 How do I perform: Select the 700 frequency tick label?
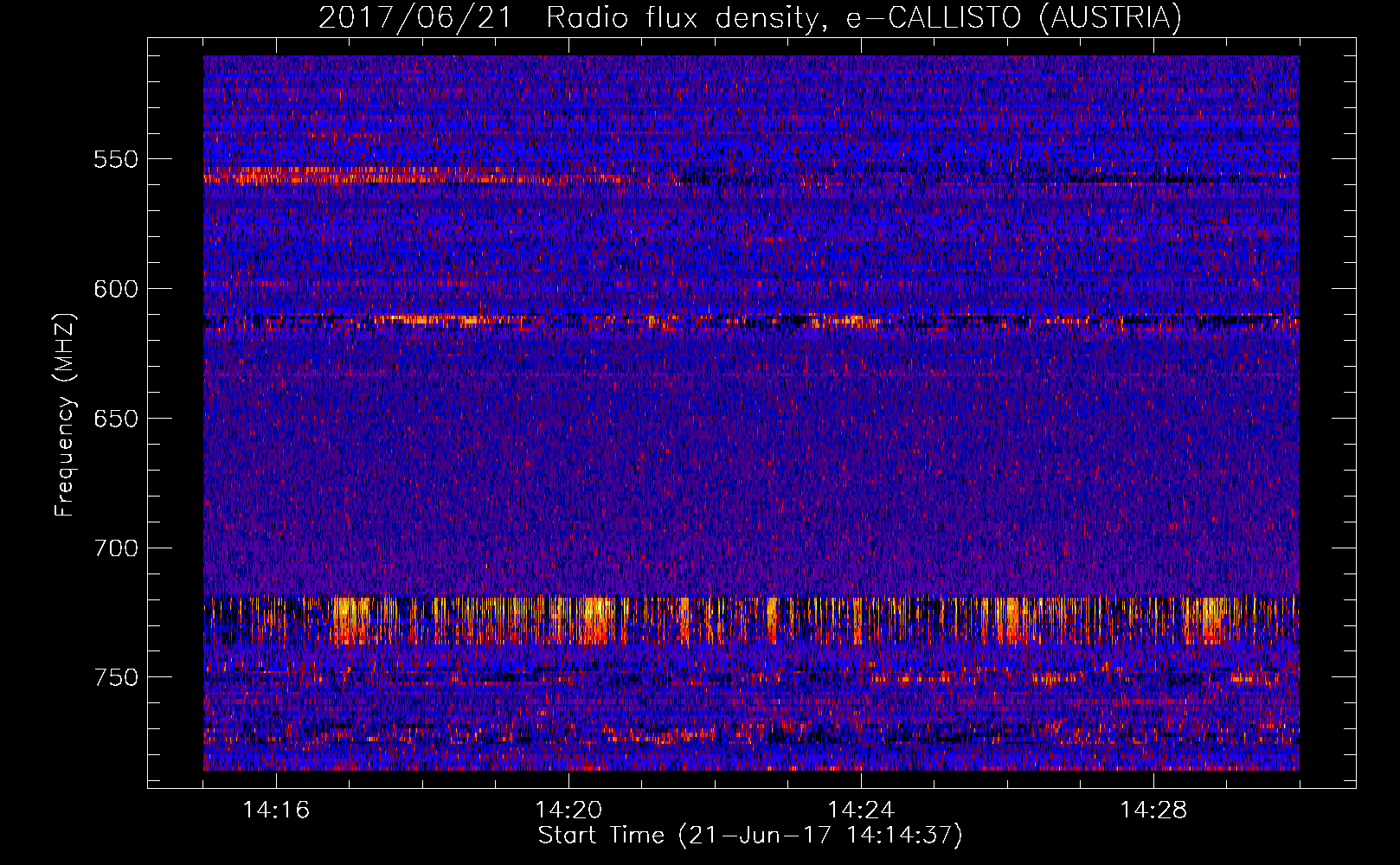click(x=116, y=548)
